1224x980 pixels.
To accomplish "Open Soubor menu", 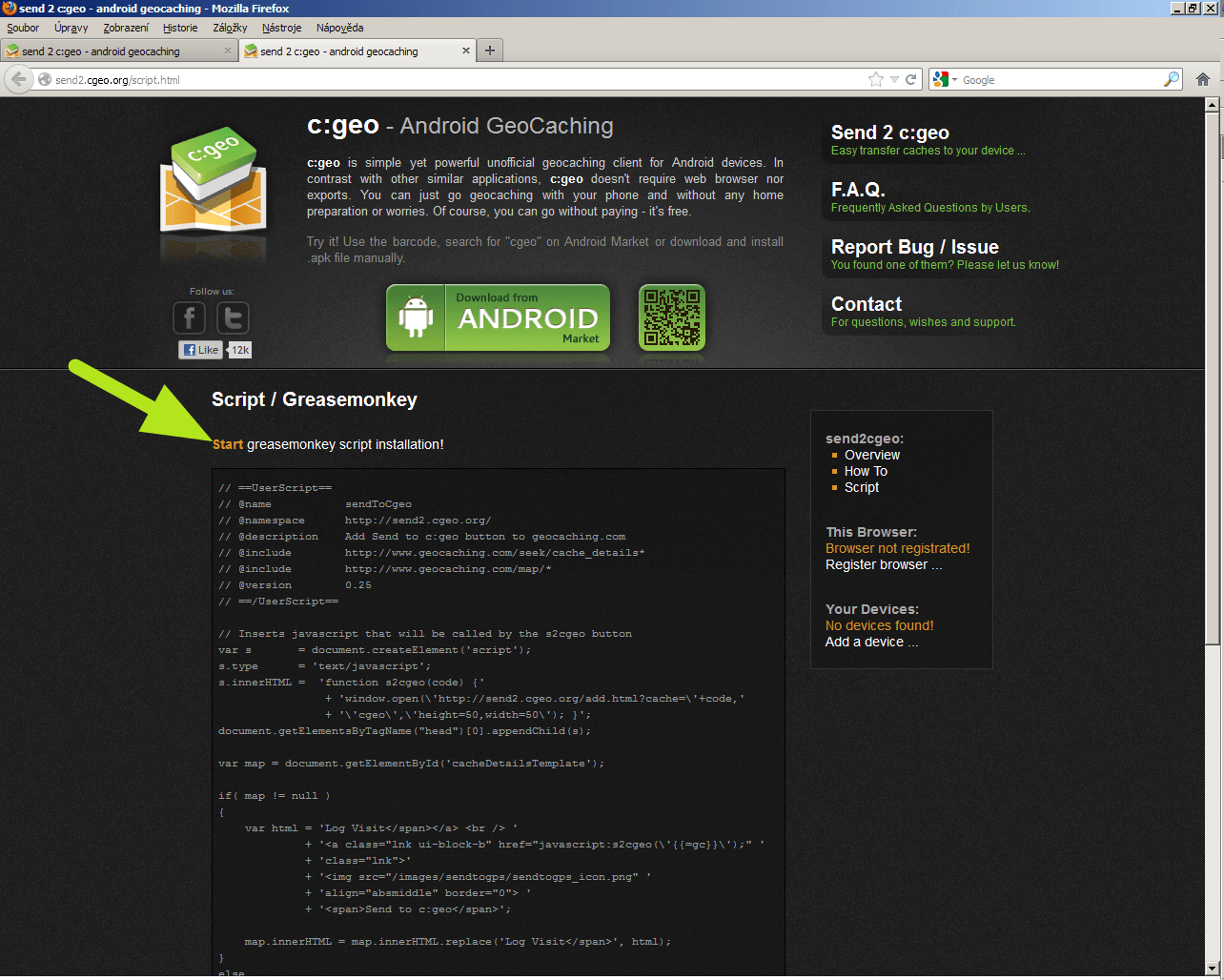I will (x=23, y=28).
